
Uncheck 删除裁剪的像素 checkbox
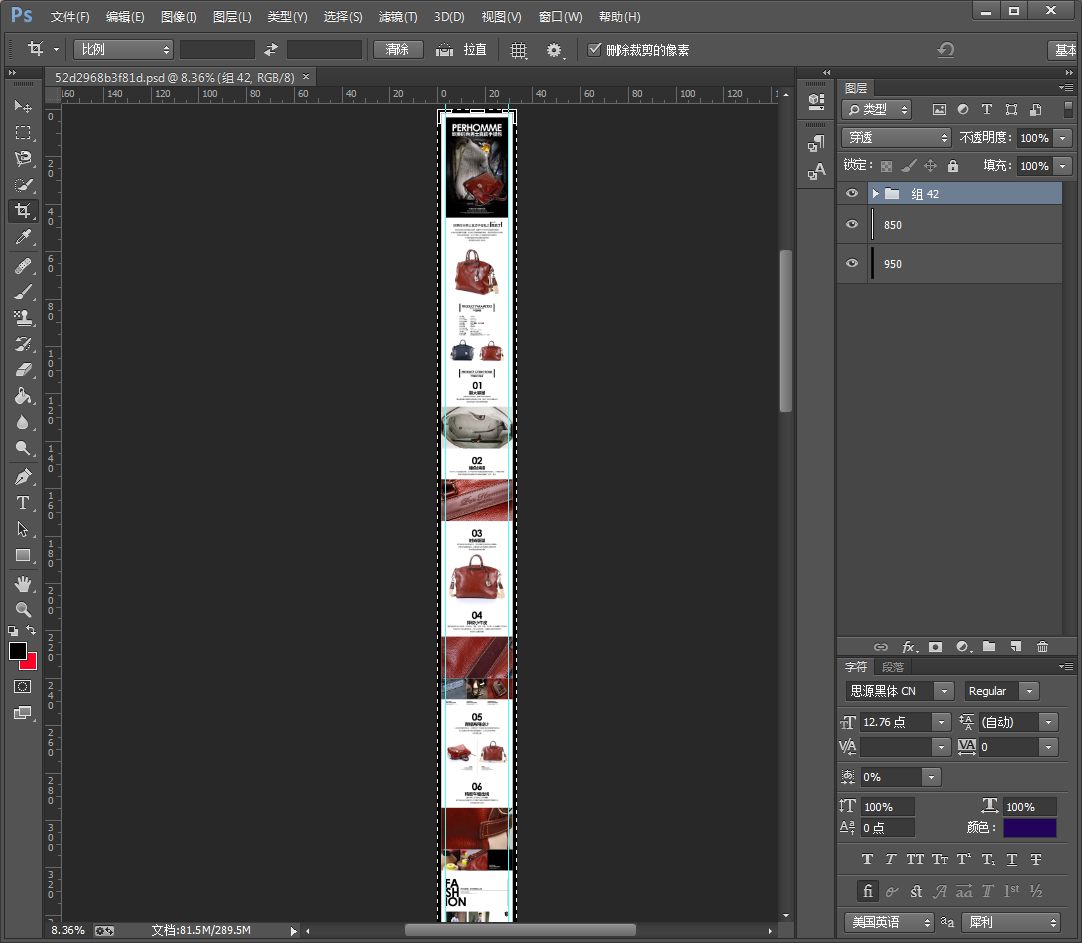[x=595, y=50]
